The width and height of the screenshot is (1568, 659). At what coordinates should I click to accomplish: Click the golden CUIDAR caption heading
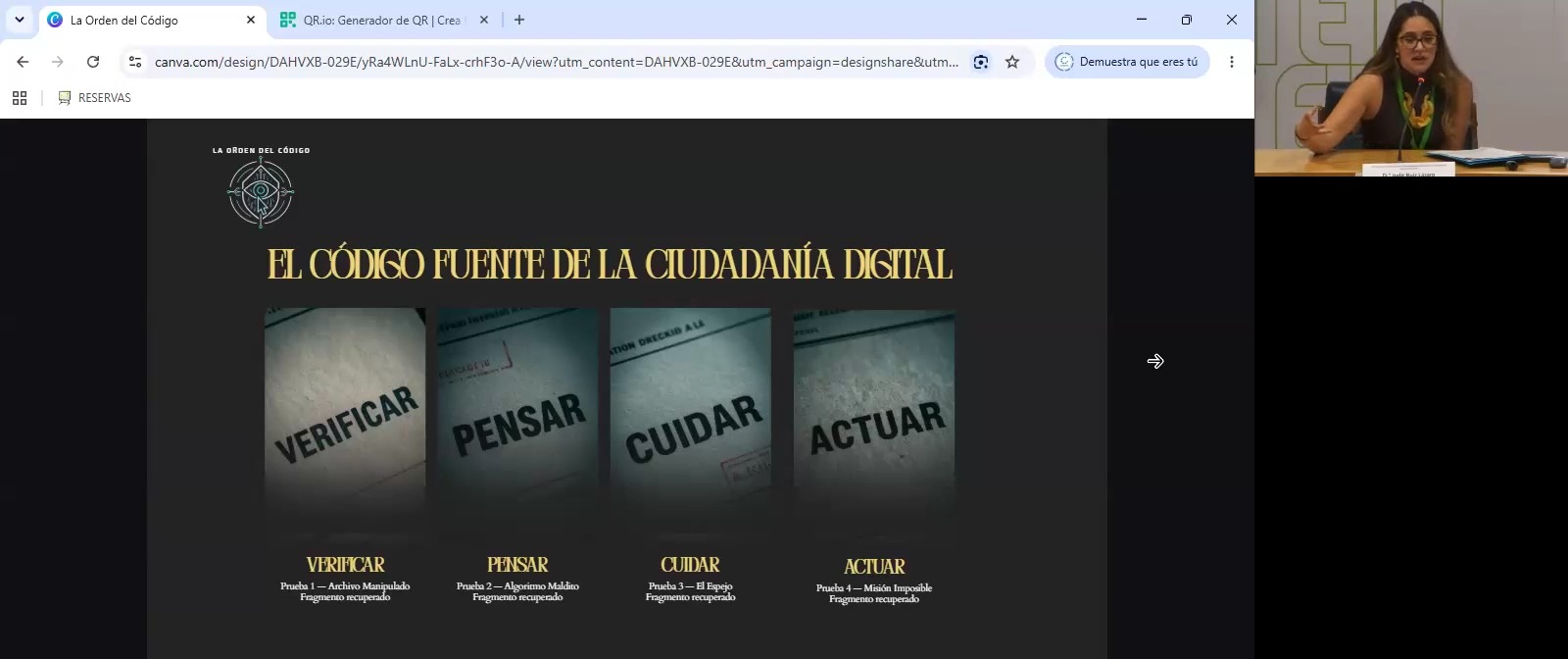pyautogui.click(x=690, y=565)
